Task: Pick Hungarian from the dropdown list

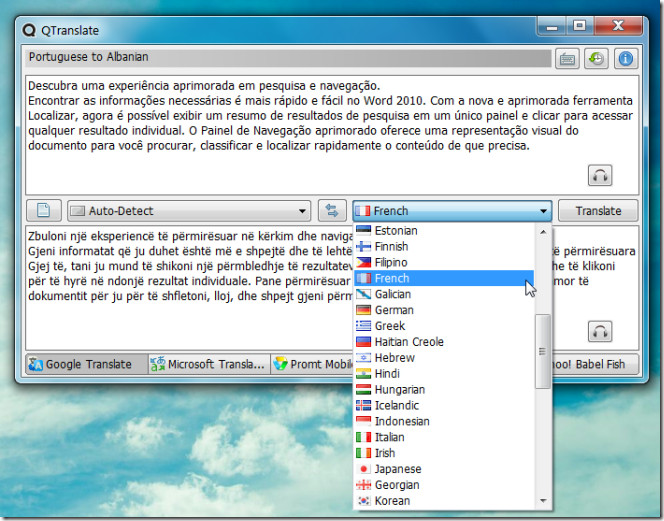Action: click(444, 389)
